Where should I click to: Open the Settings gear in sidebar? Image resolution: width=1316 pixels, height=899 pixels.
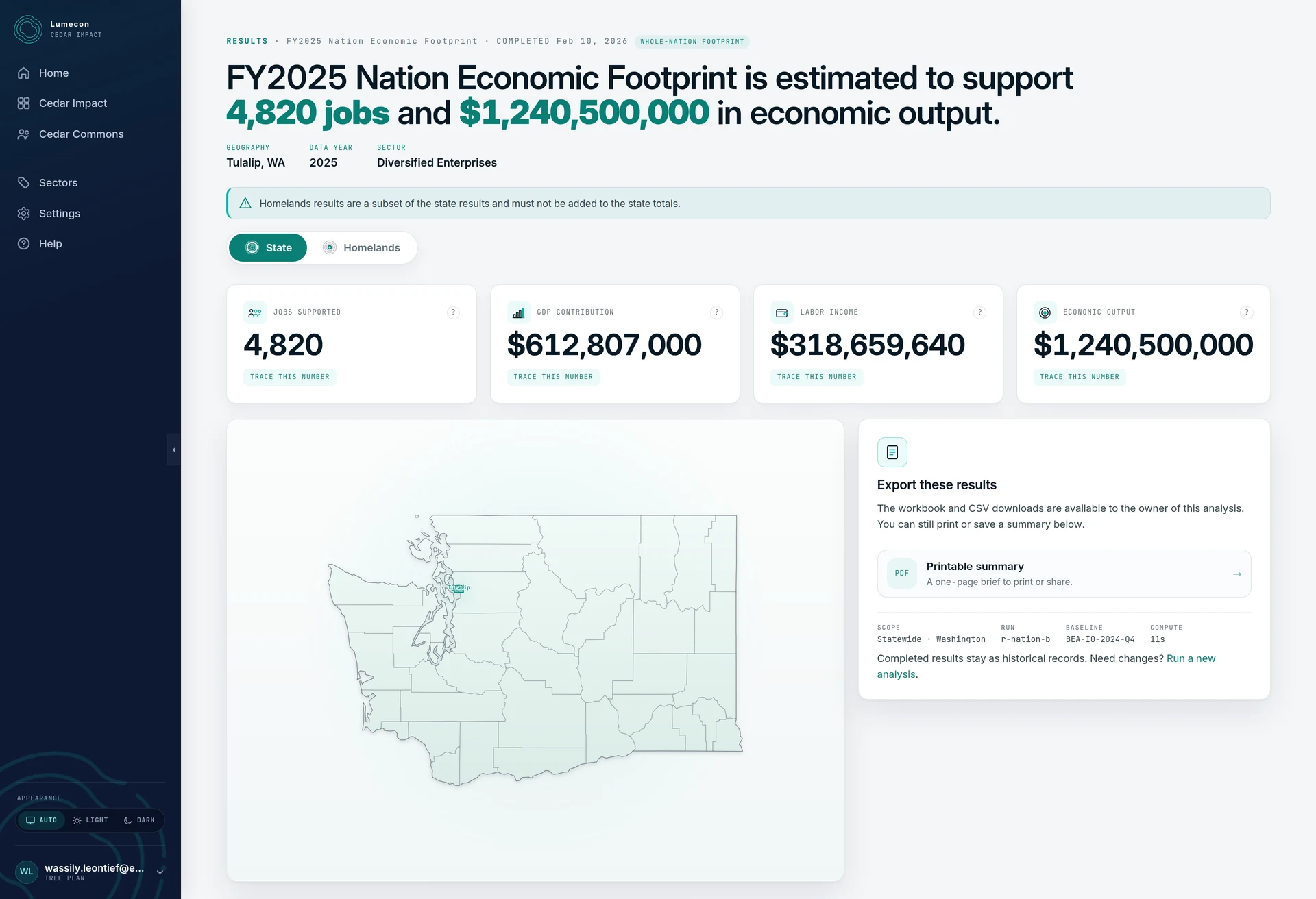click(x=24, y=214)
